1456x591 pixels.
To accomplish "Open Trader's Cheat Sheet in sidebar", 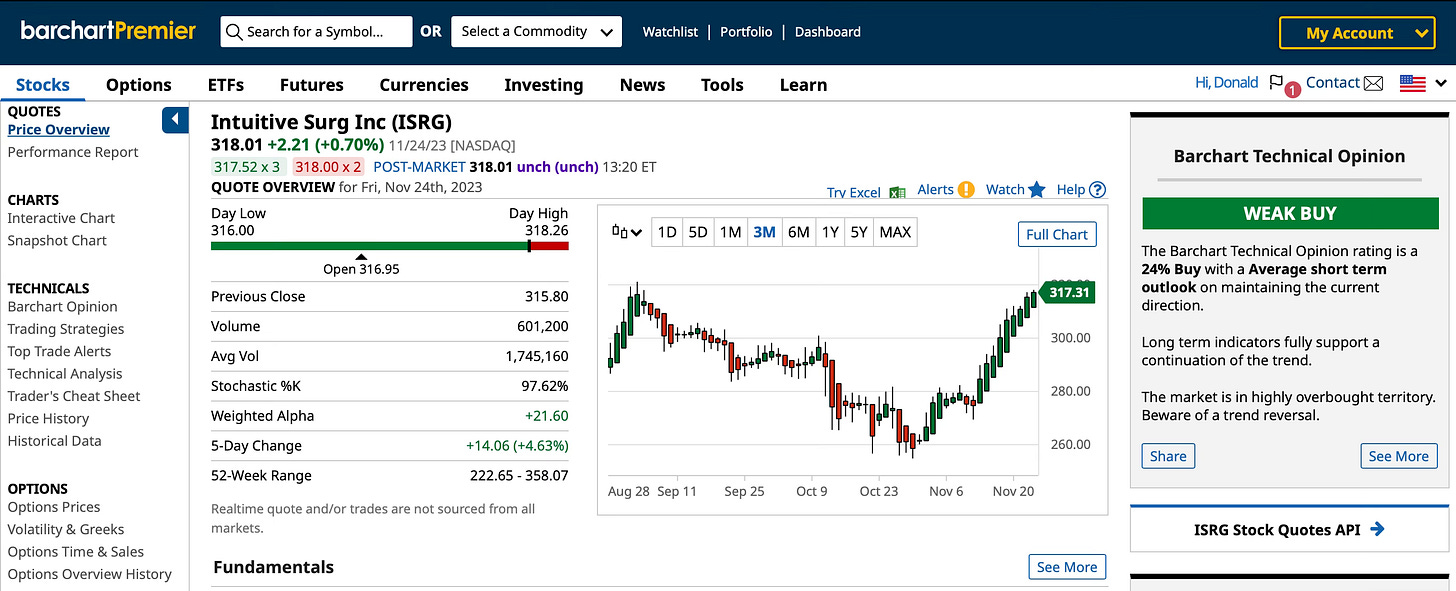I will click(74, 396).
